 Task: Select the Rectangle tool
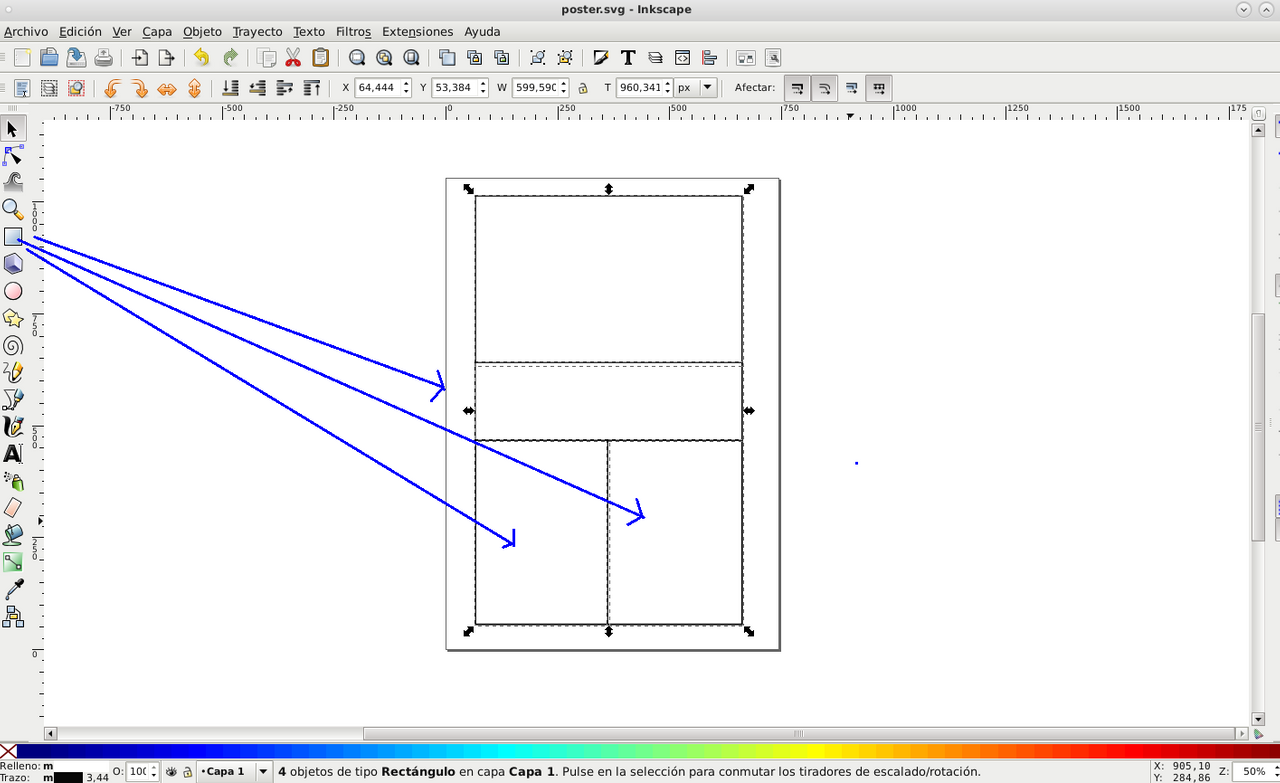[13, 236]
